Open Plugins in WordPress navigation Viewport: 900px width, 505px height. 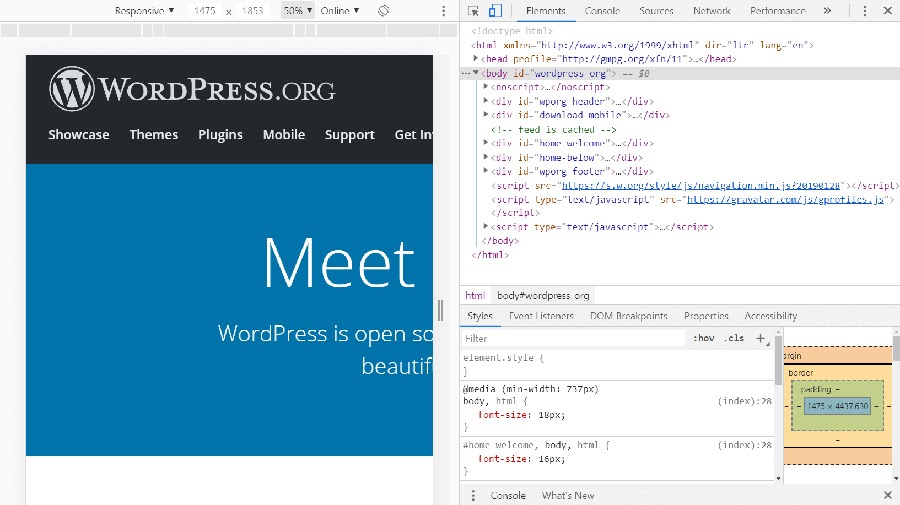coord(220,134)
